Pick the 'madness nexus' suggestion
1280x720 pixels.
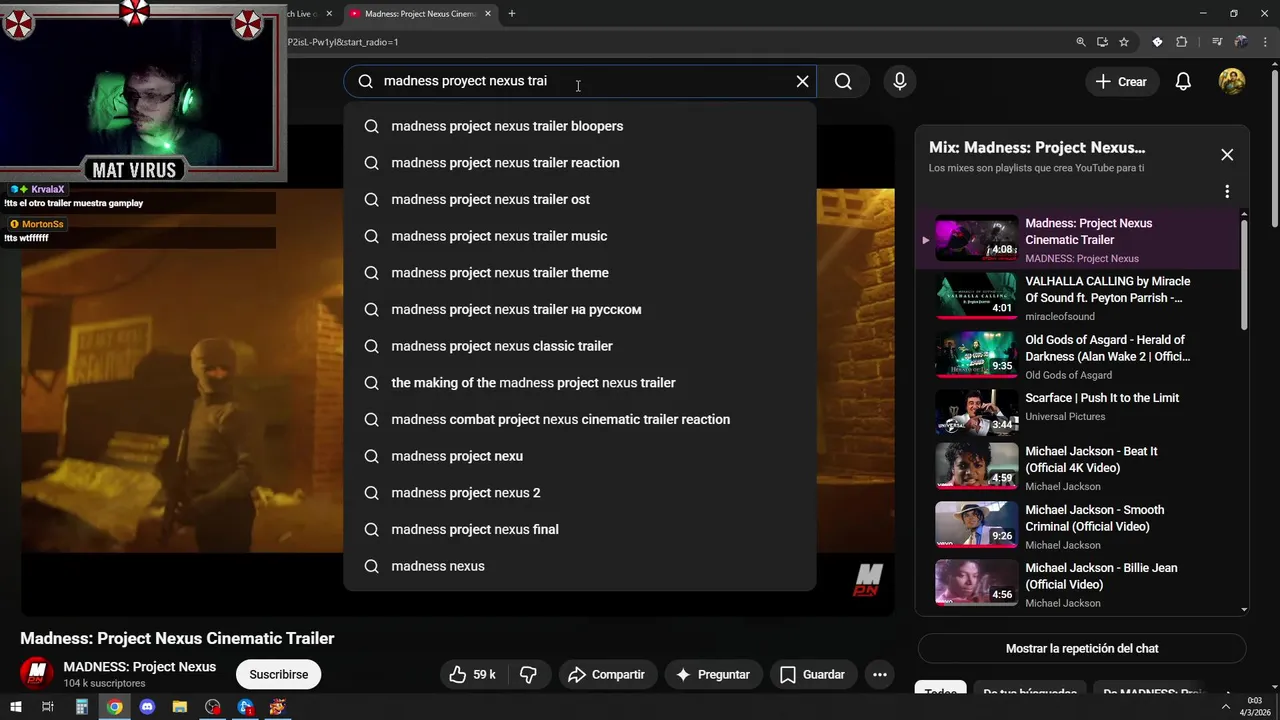tap(580, 566)
